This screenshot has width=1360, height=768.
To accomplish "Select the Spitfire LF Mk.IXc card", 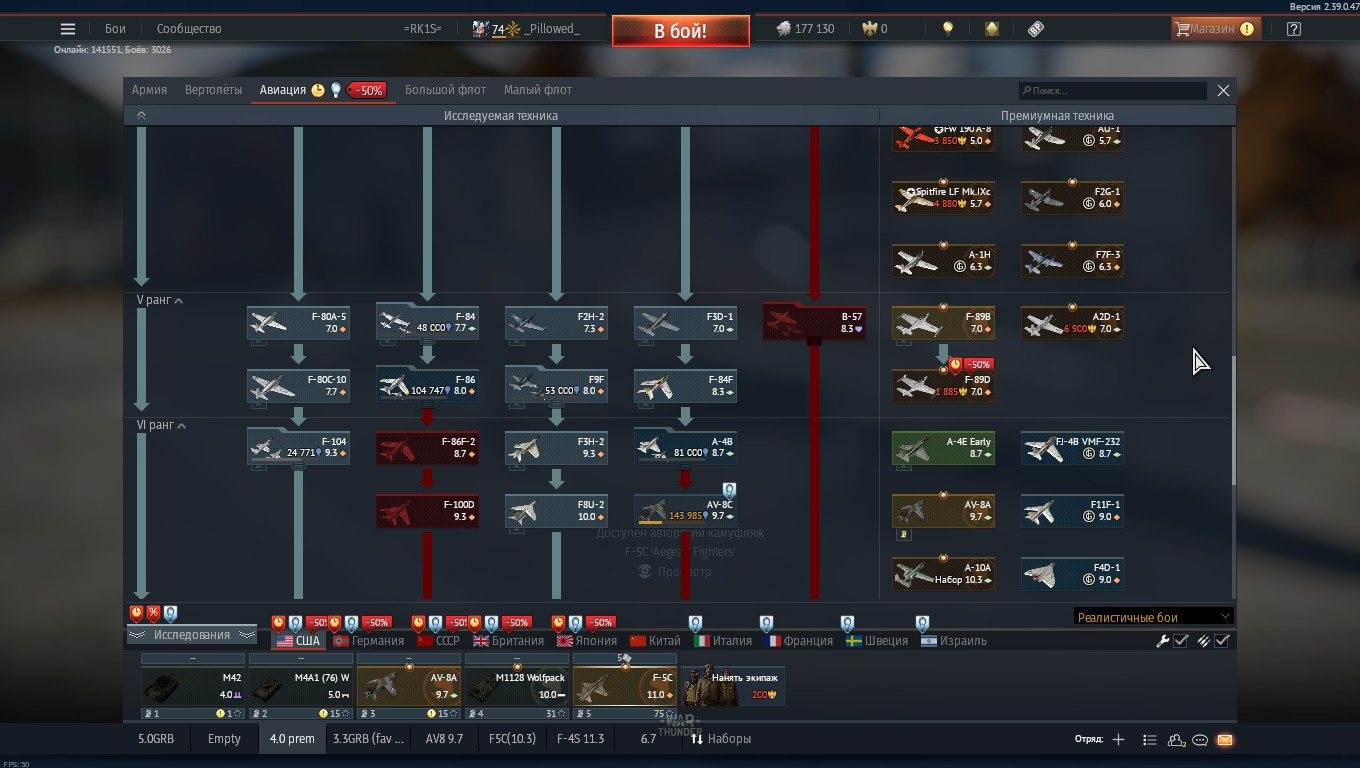I will 943,198.
